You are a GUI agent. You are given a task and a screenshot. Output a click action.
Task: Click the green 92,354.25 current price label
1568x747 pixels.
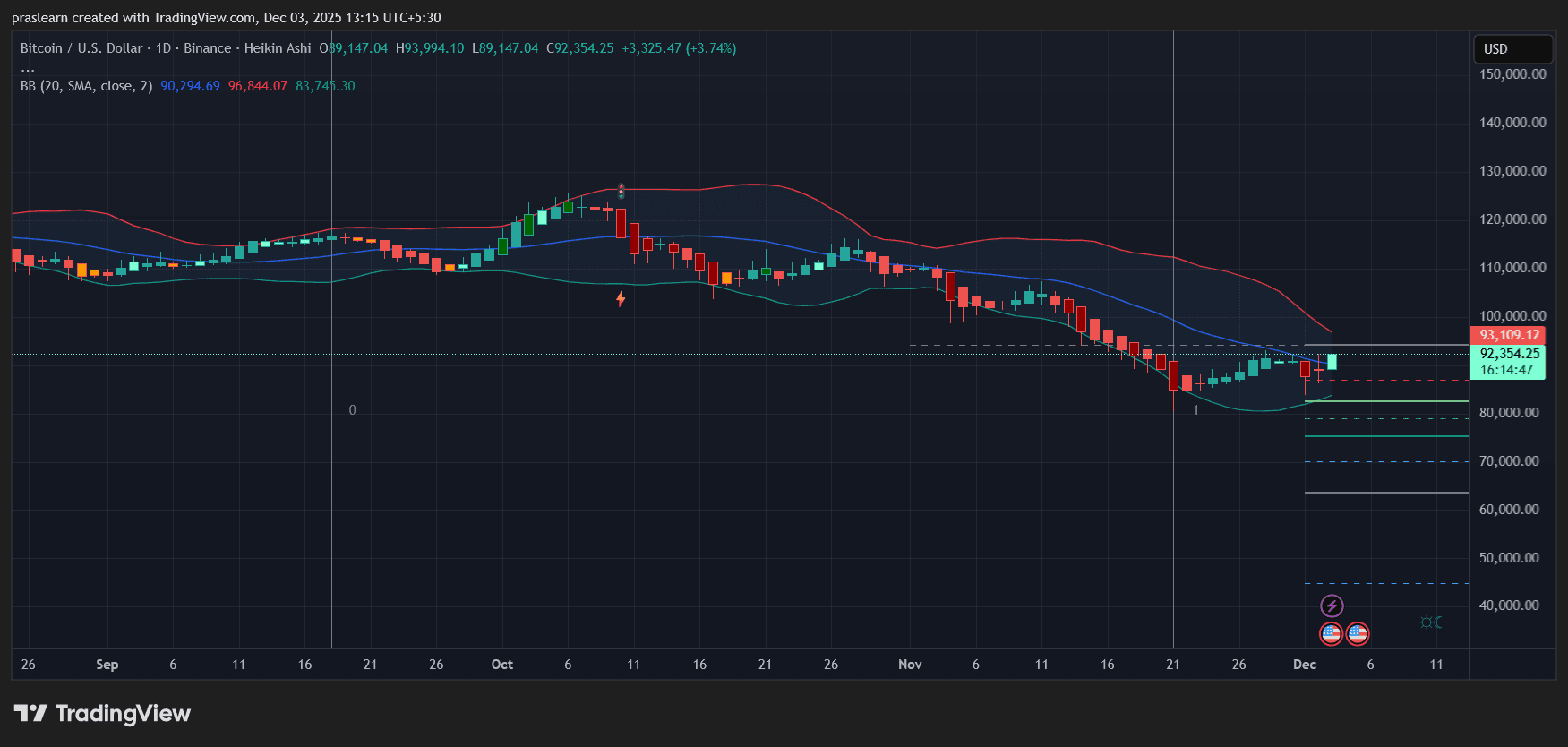pos(1508,354)
